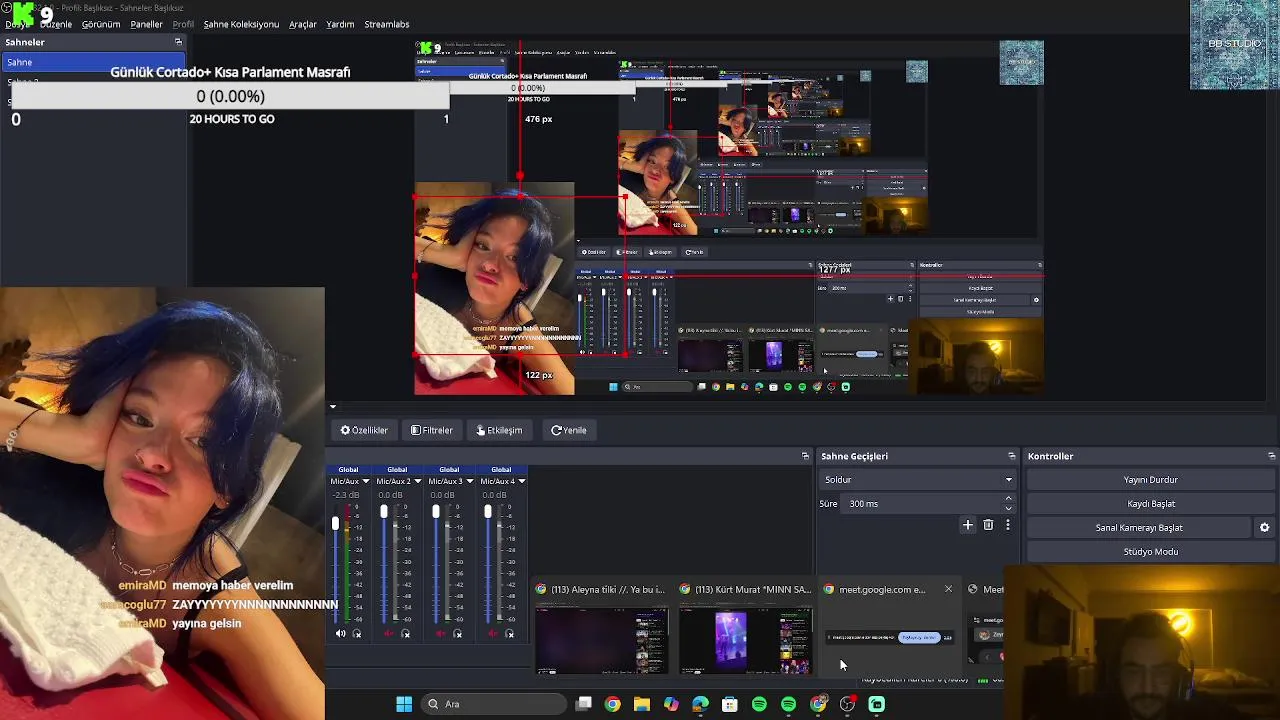The height and width of the screenshot is (720, 1280).
Task: Open the Paneller menu
Action: pyautogui.click(x=146, y=24)
